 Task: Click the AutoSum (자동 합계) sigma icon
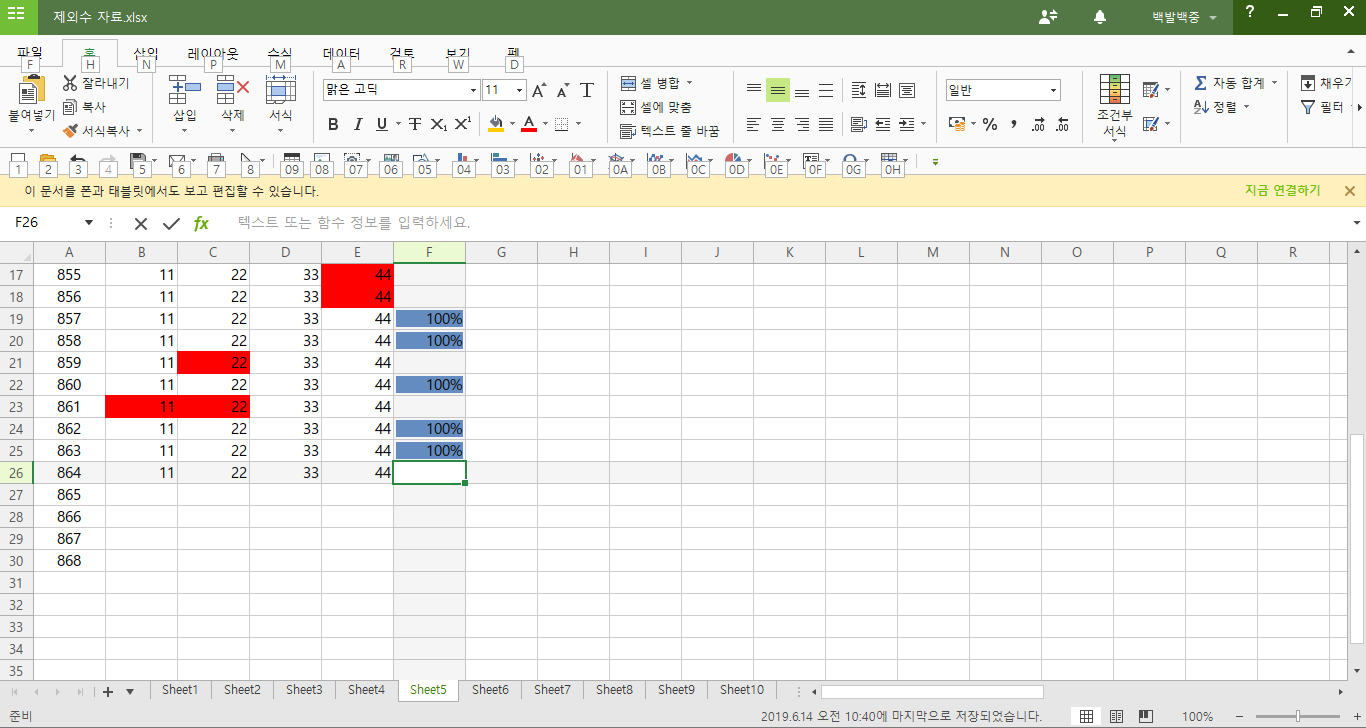click(x=1200, y=83)
